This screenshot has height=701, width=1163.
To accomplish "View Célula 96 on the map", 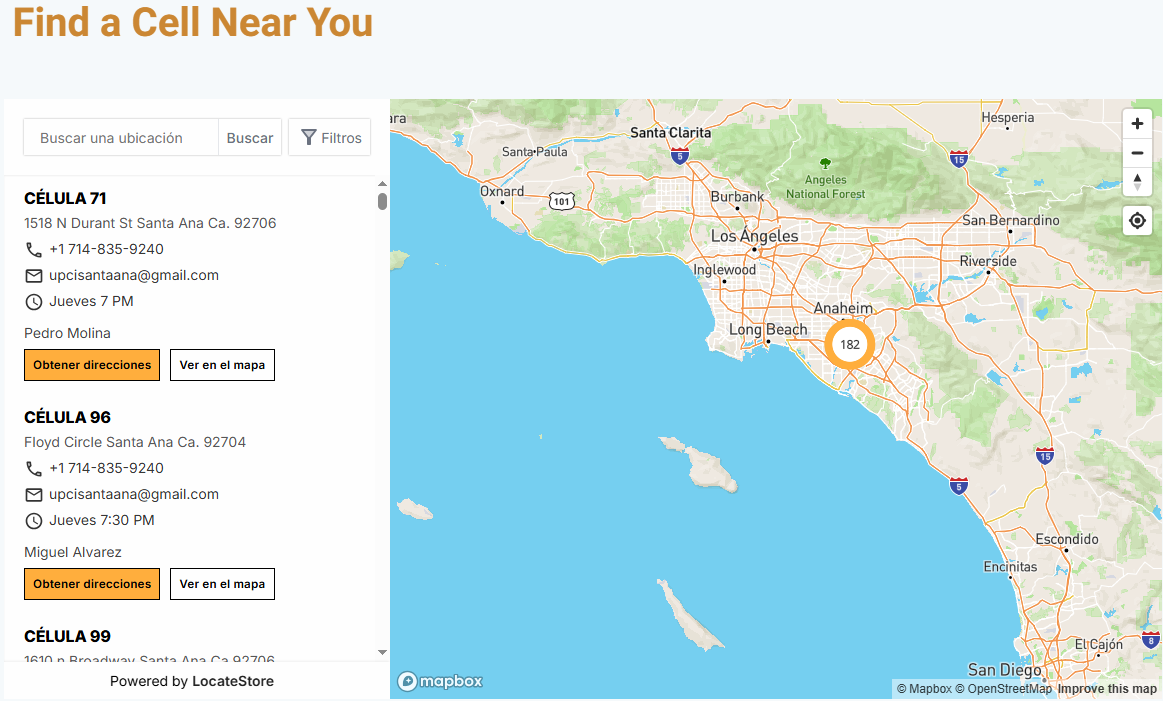I will click(x=222, y=584).
